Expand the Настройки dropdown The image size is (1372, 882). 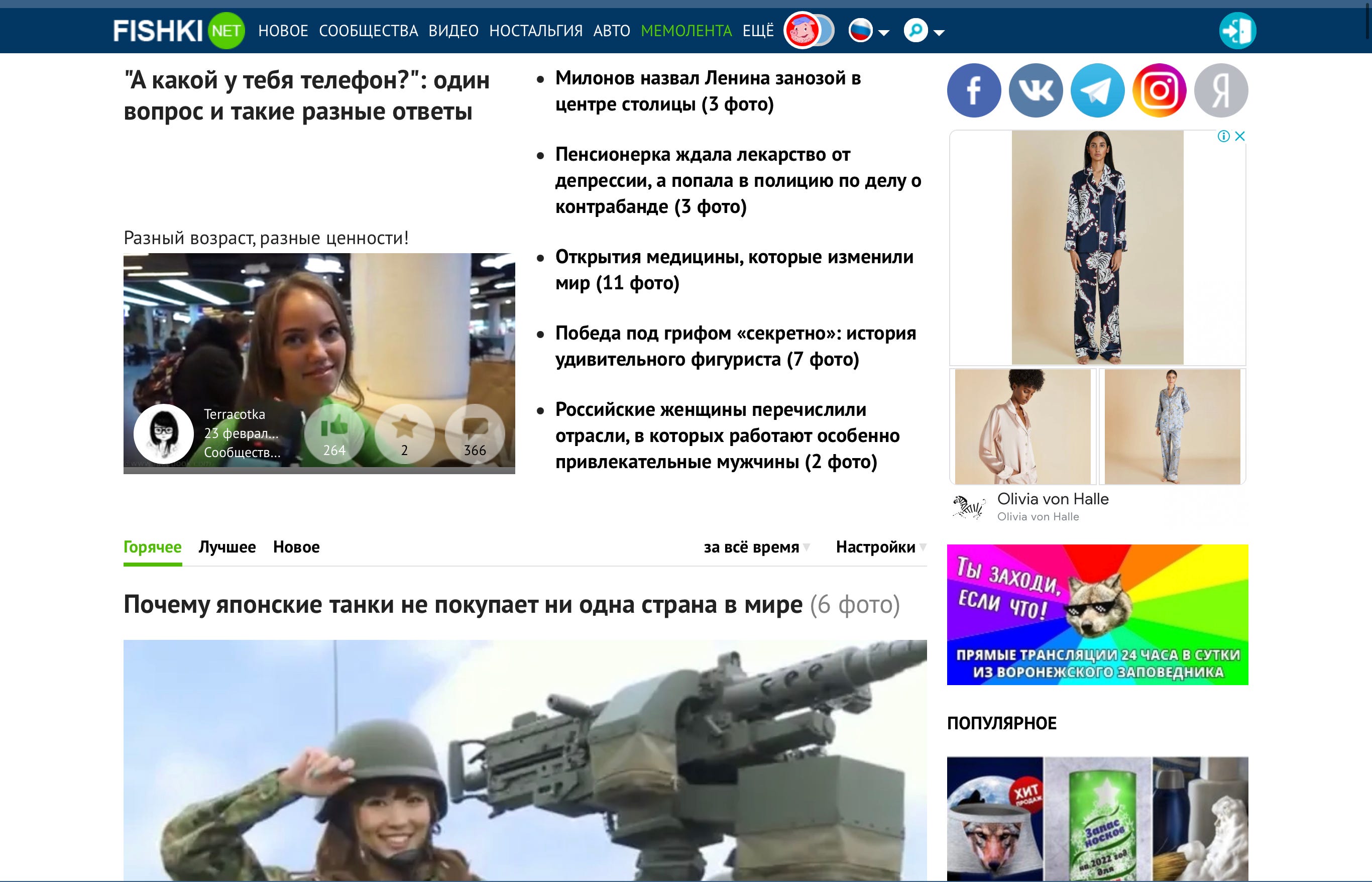[881, 547]
